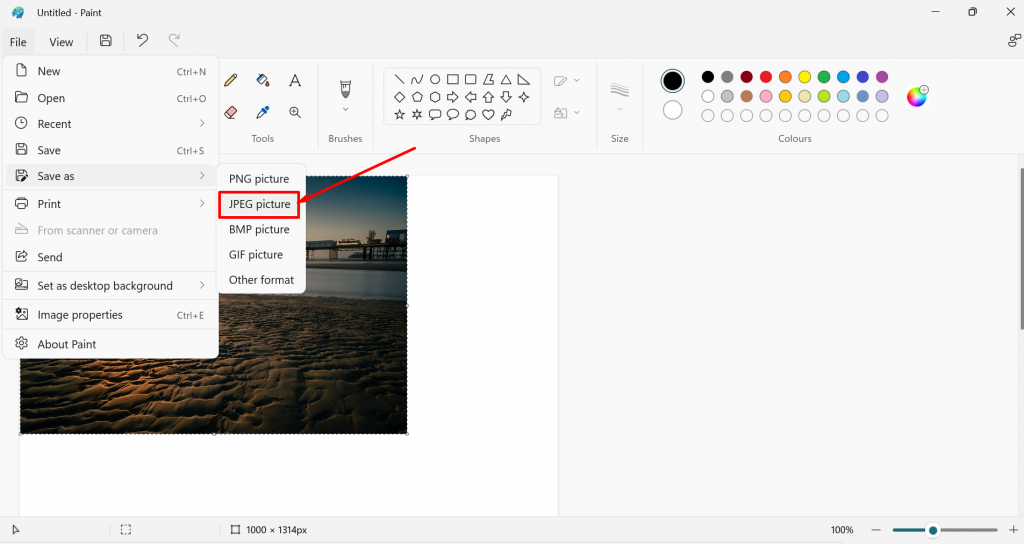The width and height of the screenshot is (1024, 544).
Task: Select the Magnifier tool
Action: tap(295, 113)
